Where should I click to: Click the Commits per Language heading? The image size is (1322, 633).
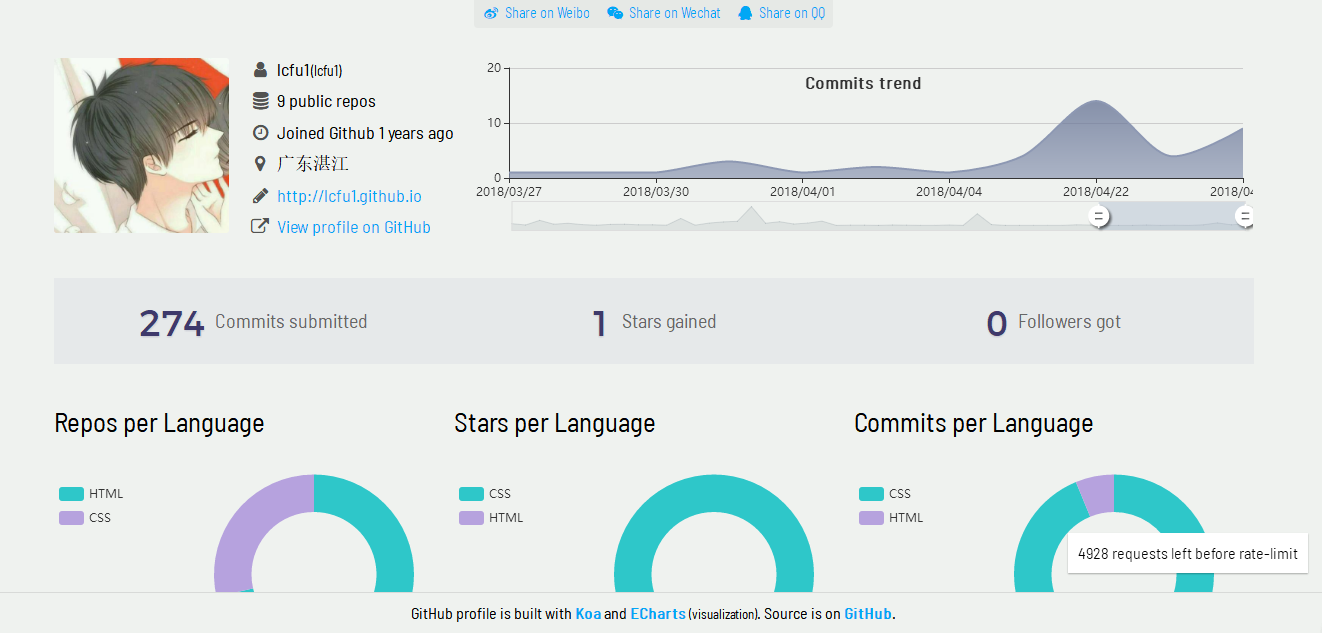[973, 424]
